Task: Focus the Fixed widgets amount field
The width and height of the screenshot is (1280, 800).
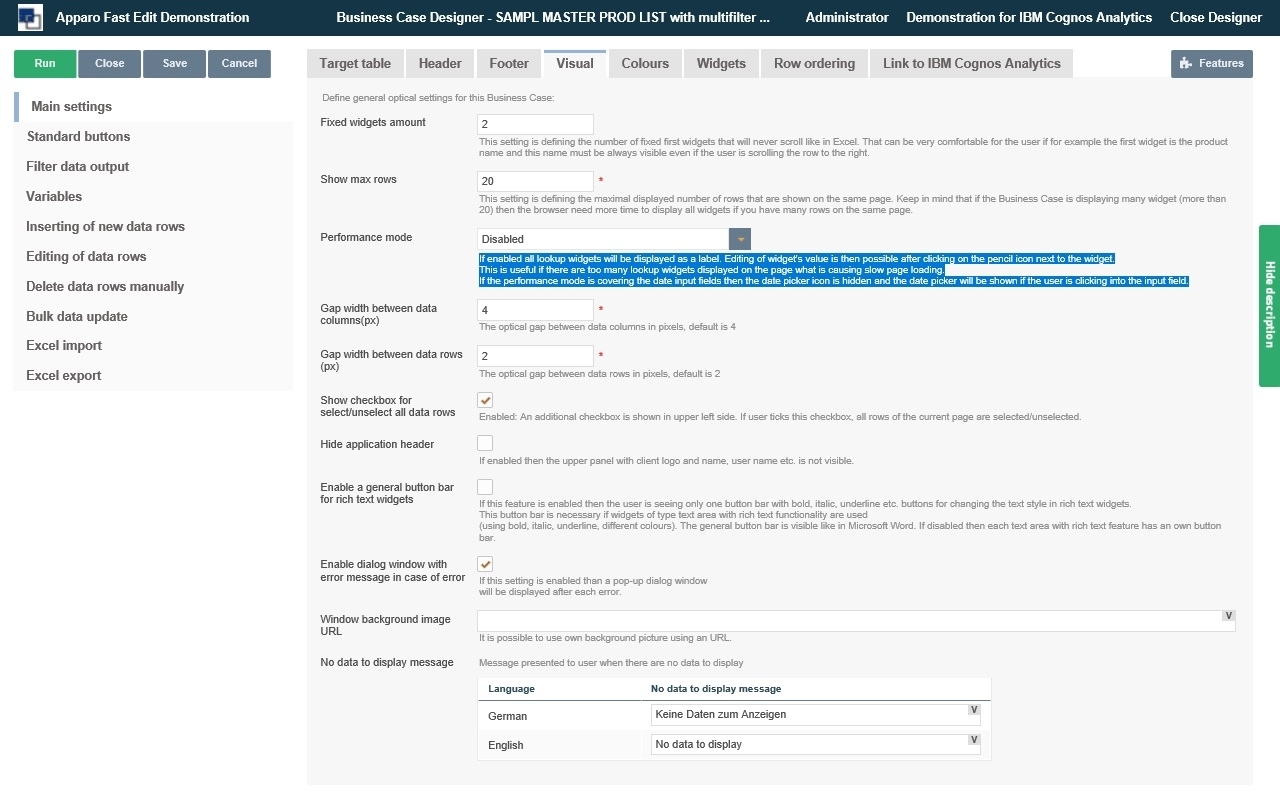Action: coord(536,124)
